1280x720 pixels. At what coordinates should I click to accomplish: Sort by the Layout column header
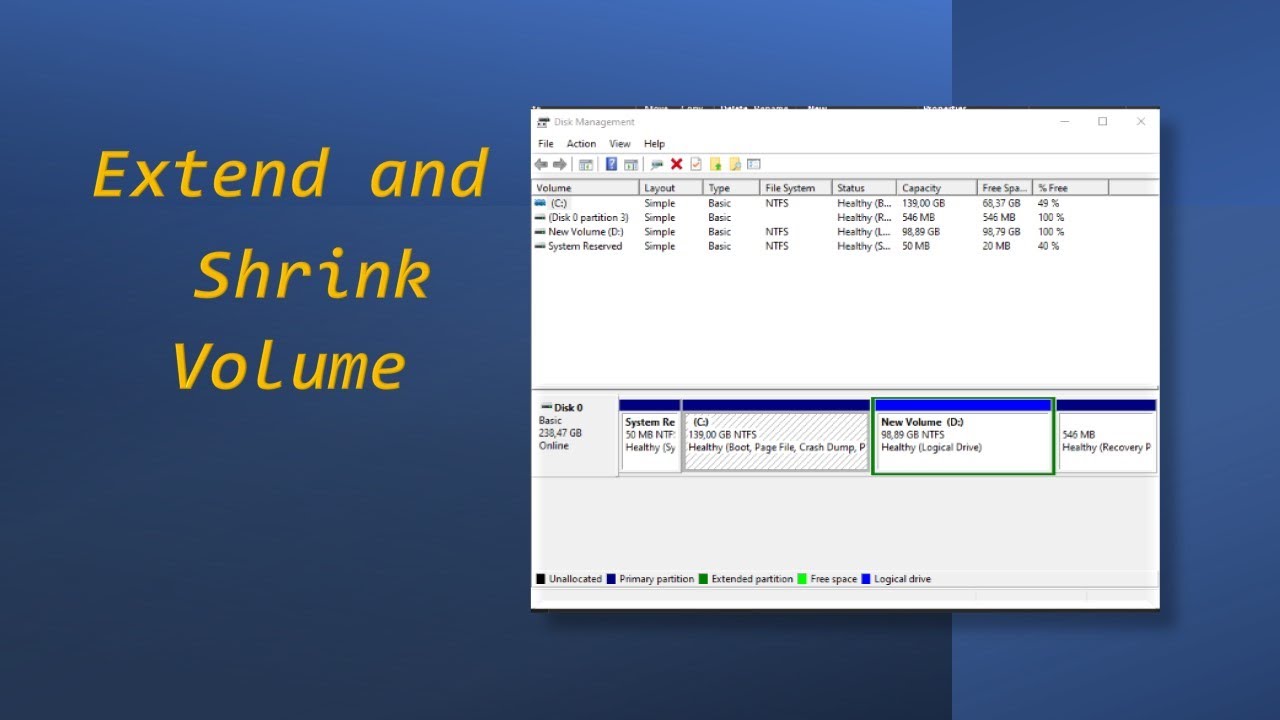pyautogui.click(x=671, y=188)
